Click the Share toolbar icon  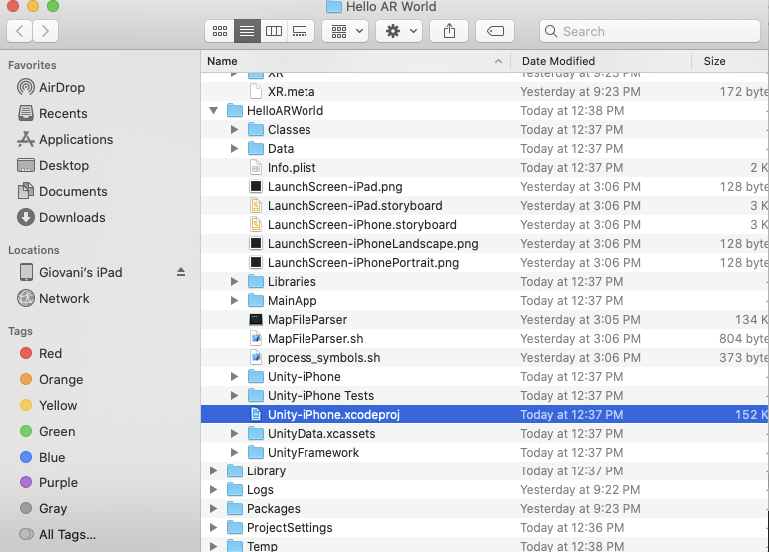click(449, 31)
